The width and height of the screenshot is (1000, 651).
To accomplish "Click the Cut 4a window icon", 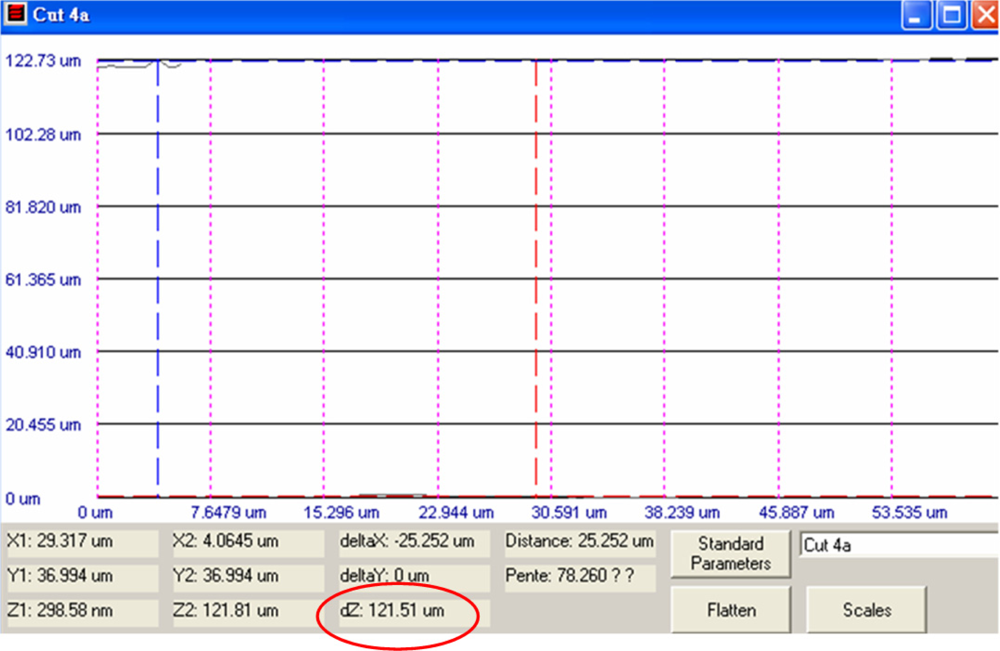I will pyautogui.click(x=15, y=15).
